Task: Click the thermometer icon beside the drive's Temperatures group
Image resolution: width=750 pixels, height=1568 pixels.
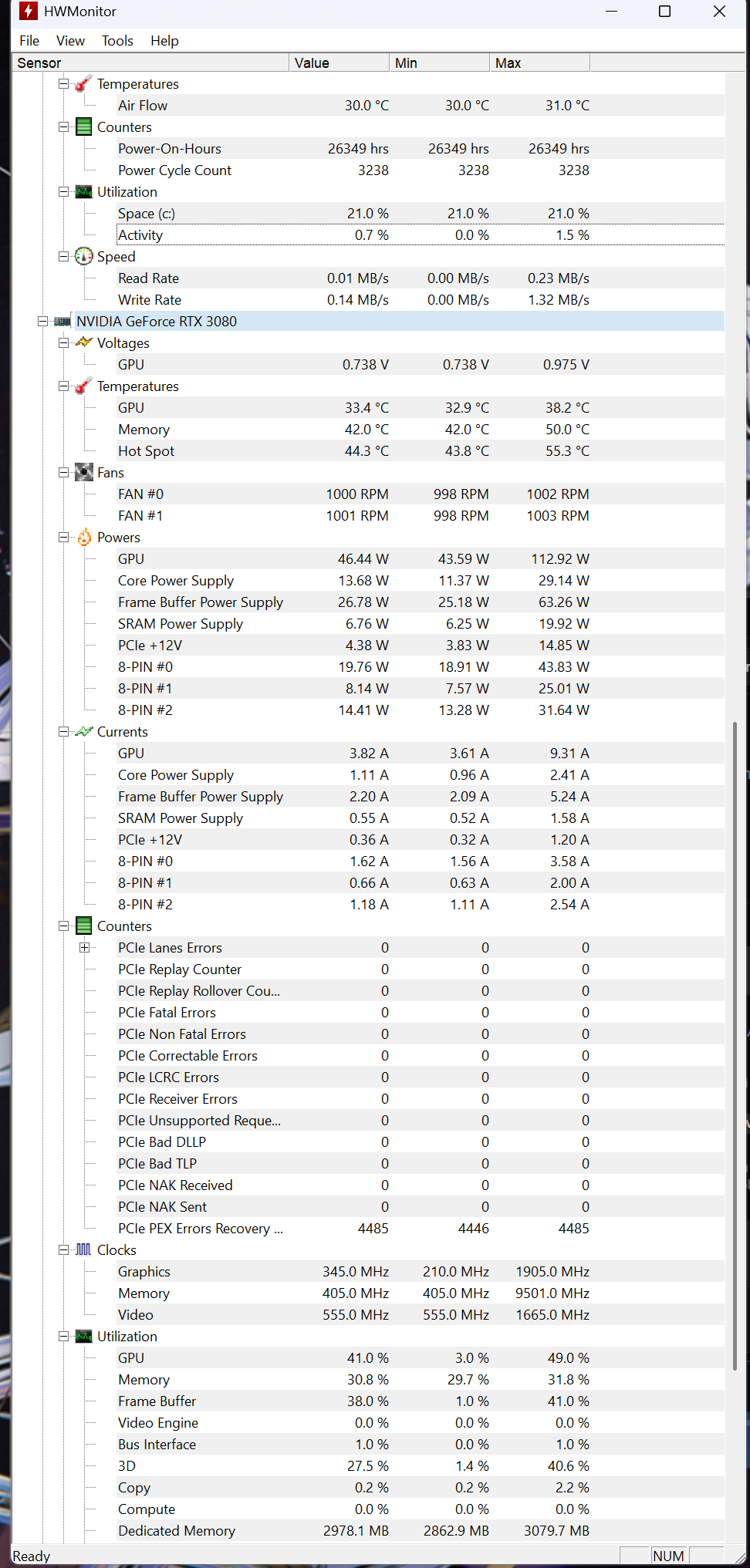Action: point(83,84)
